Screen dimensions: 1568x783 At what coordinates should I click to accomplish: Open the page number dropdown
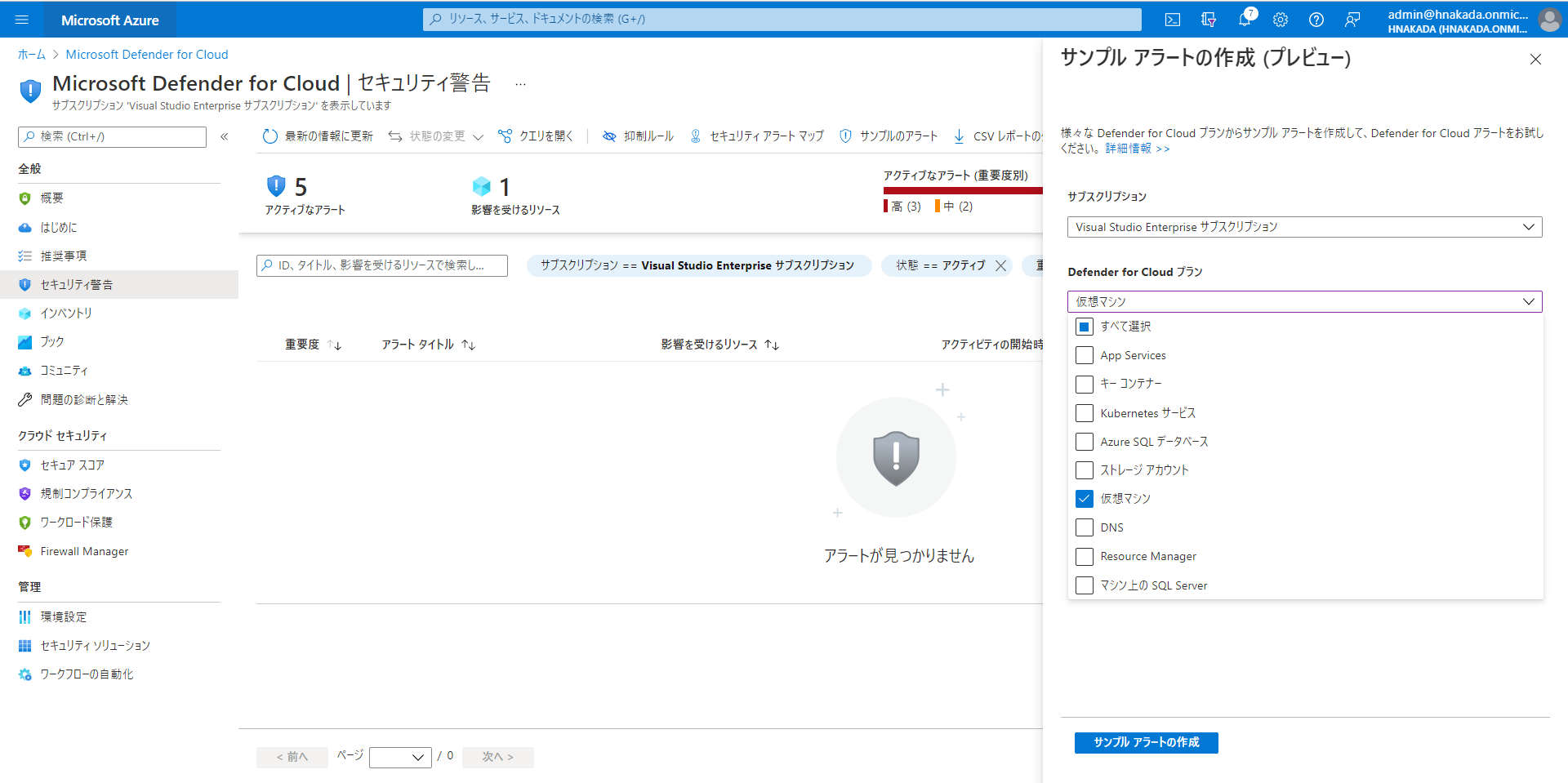pos(400,758)
